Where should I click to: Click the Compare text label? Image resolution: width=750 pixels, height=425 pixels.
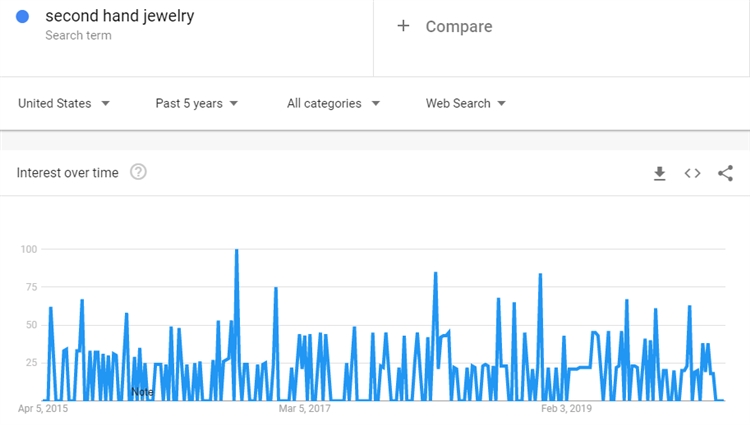click(x=459, y=26)
